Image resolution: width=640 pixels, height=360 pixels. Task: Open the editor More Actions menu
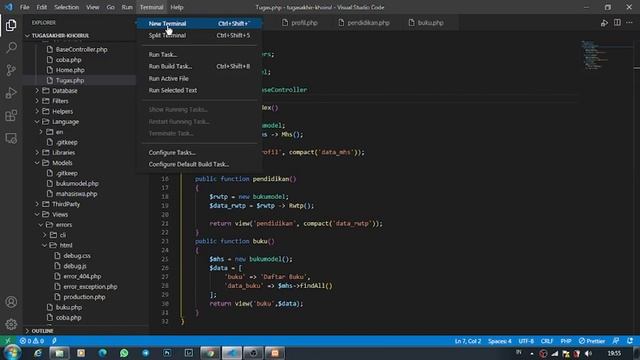pos(629,23)
